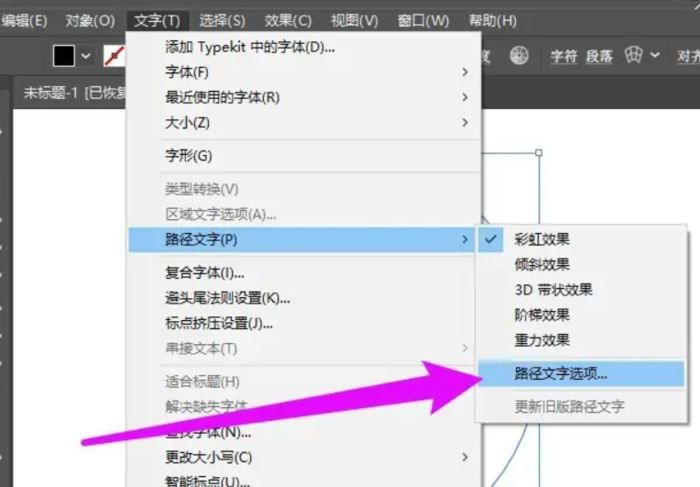The image size is (700, 487).
Task: Select the 重力效果 option
Action: point(581,341)
